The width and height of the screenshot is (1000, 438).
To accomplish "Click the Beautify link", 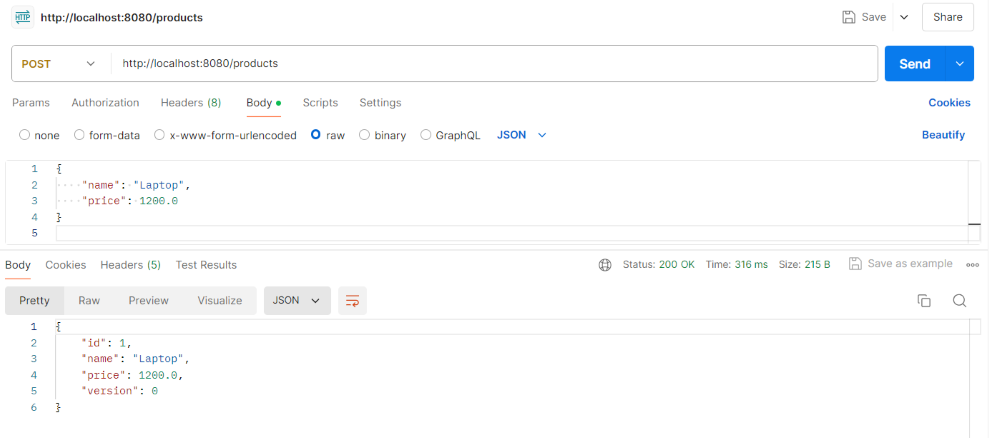I will pyautogui.click(x=943, y=135).
